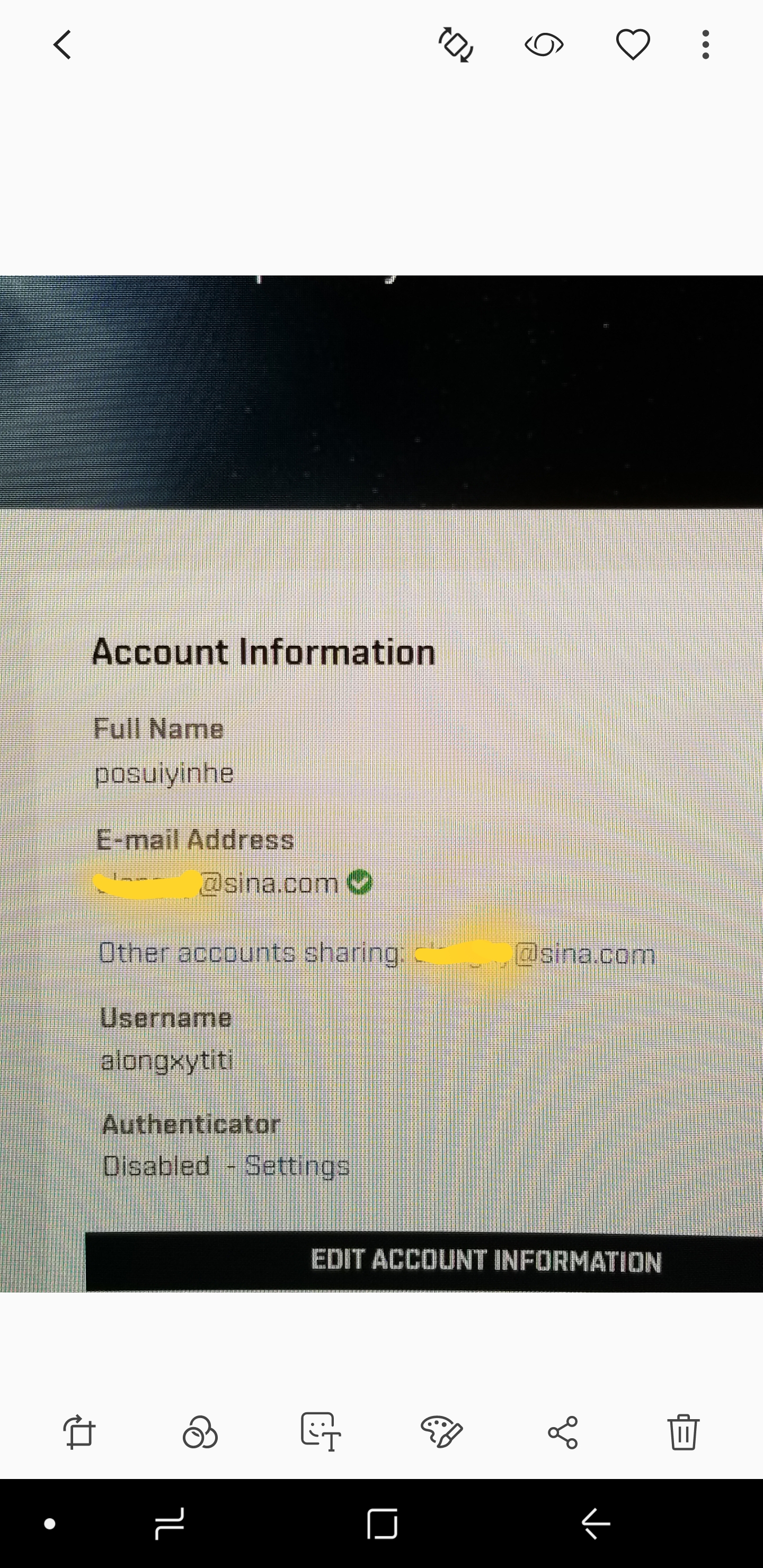Share this photo
The height and width of the screenshot is (1568, 763).
coord(563,1432)
